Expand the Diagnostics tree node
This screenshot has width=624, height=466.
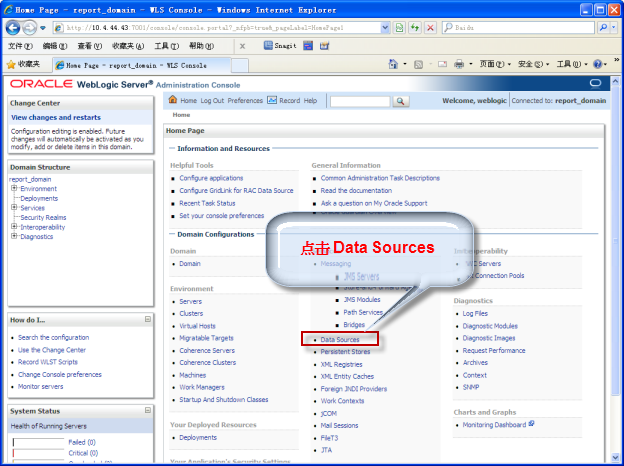pyautogui.click(x=14, y=236)
